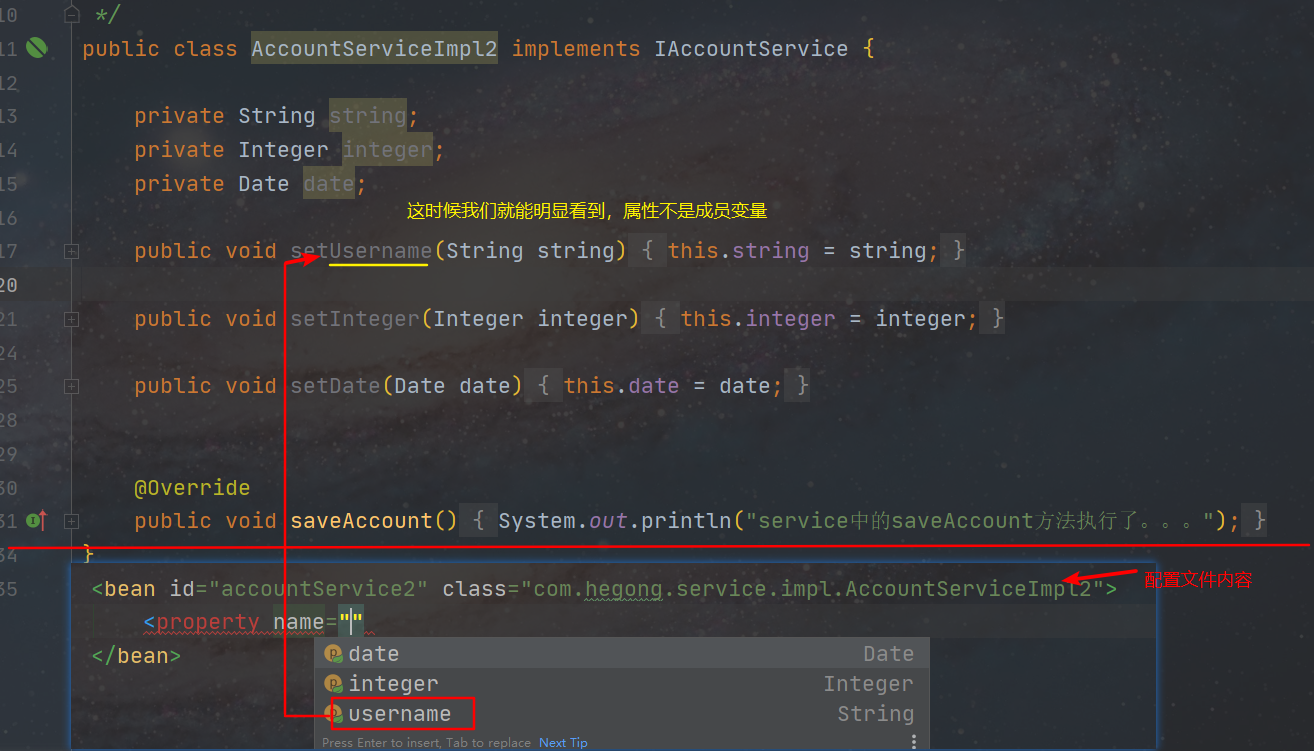Click the @Override annotation
This screenshot has width=1314, height=751.
(x=193, y=488)
